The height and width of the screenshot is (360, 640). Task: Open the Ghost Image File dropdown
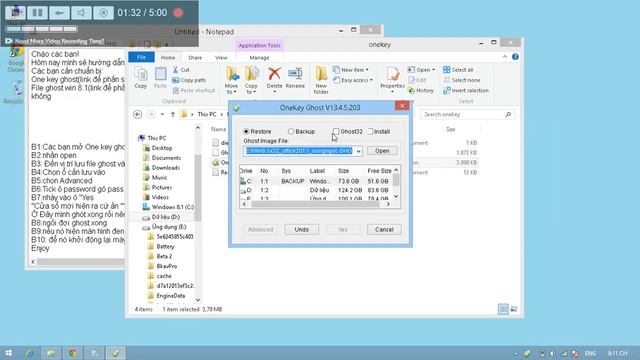[x=358, y=151]
